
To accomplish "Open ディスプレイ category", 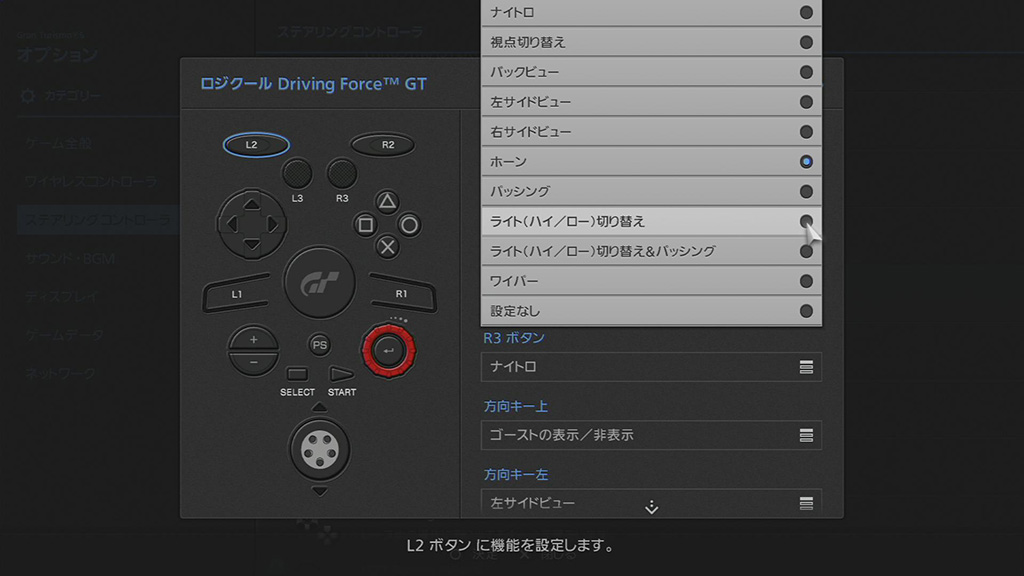I will (62, 296).
